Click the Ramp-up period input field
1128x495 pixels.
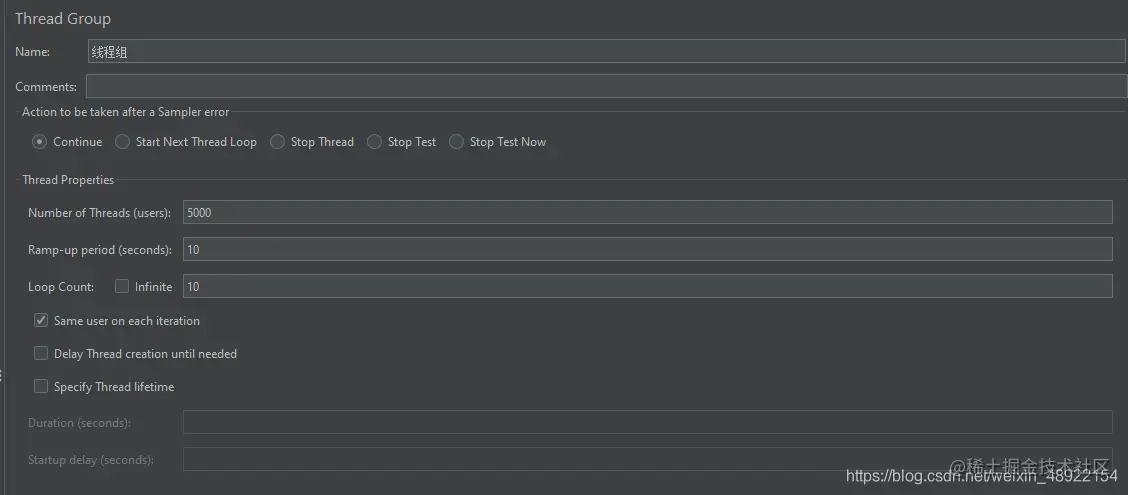coord(648,250)
